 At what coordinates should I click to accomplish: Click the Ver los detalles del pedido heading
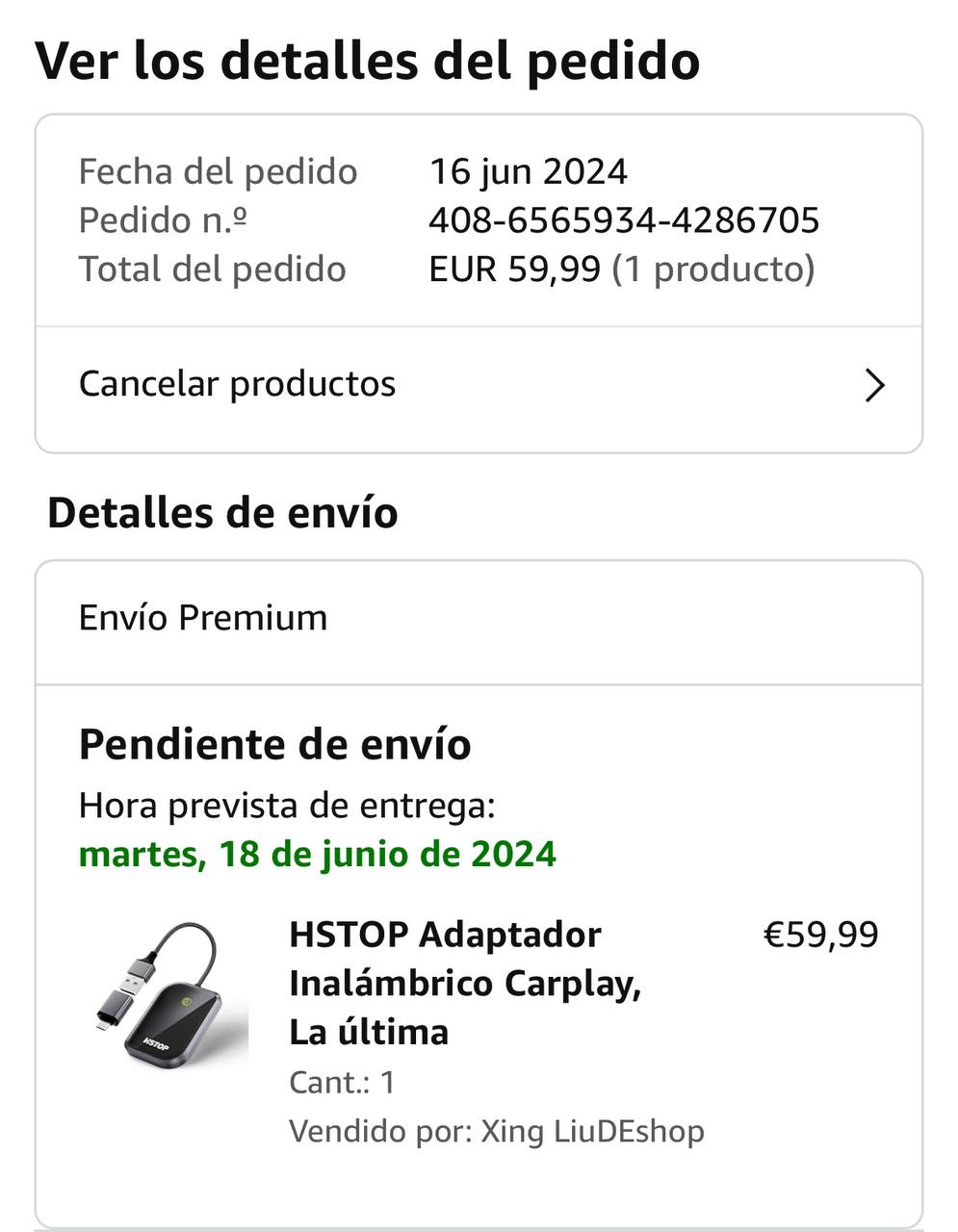pos(367,61)
